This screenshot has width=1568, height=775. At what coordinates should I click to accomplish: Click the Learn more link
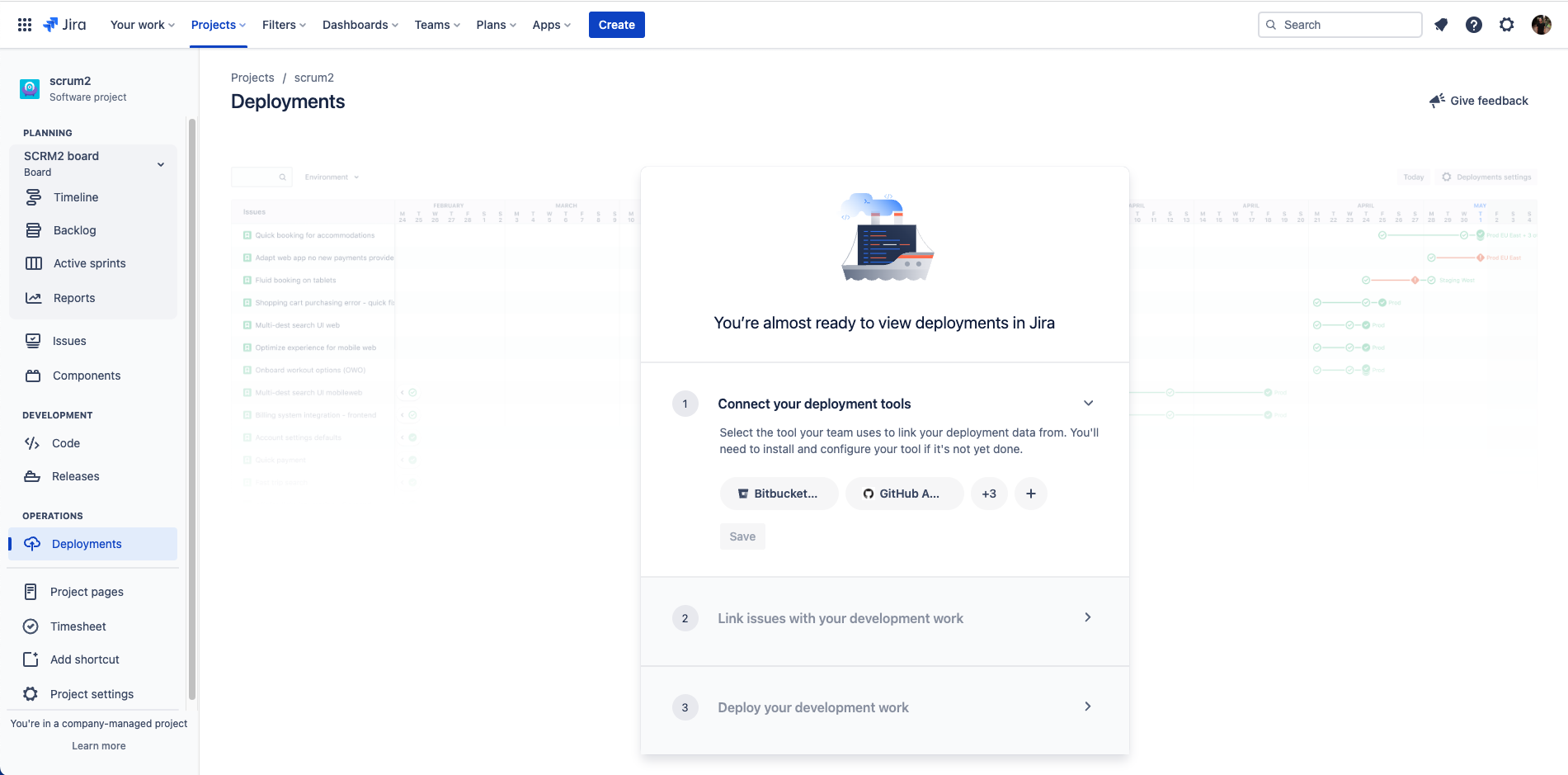(99, 746)
